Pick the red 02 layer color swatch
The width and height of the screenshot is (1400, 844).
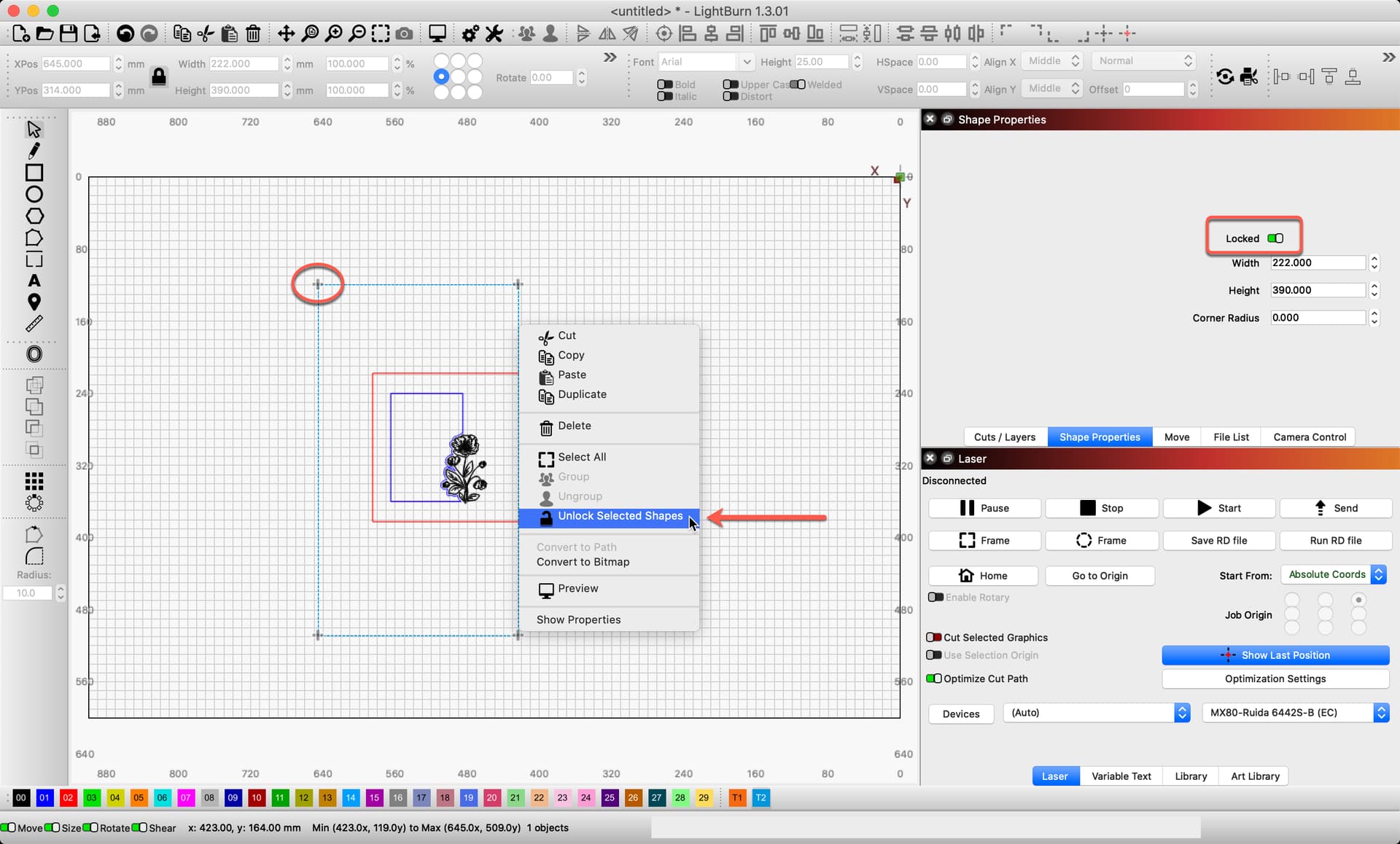pos(68,797)
